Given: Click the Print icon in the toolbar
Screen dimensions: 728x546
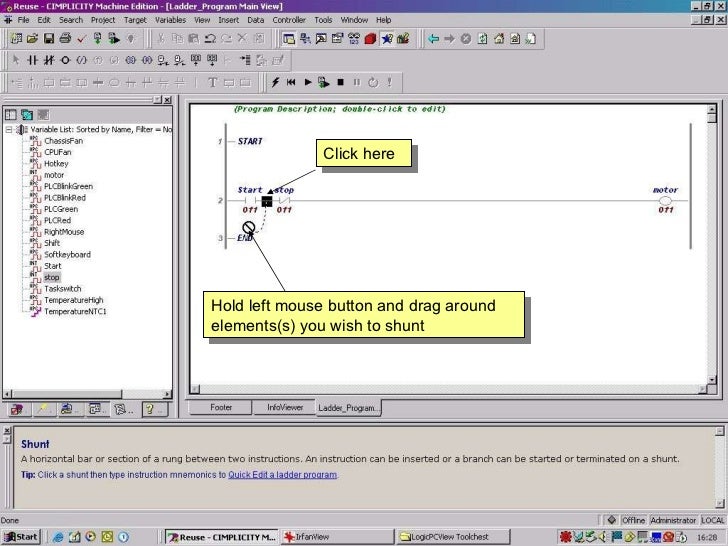Looking at the screenshot, I should pos(65,39).
